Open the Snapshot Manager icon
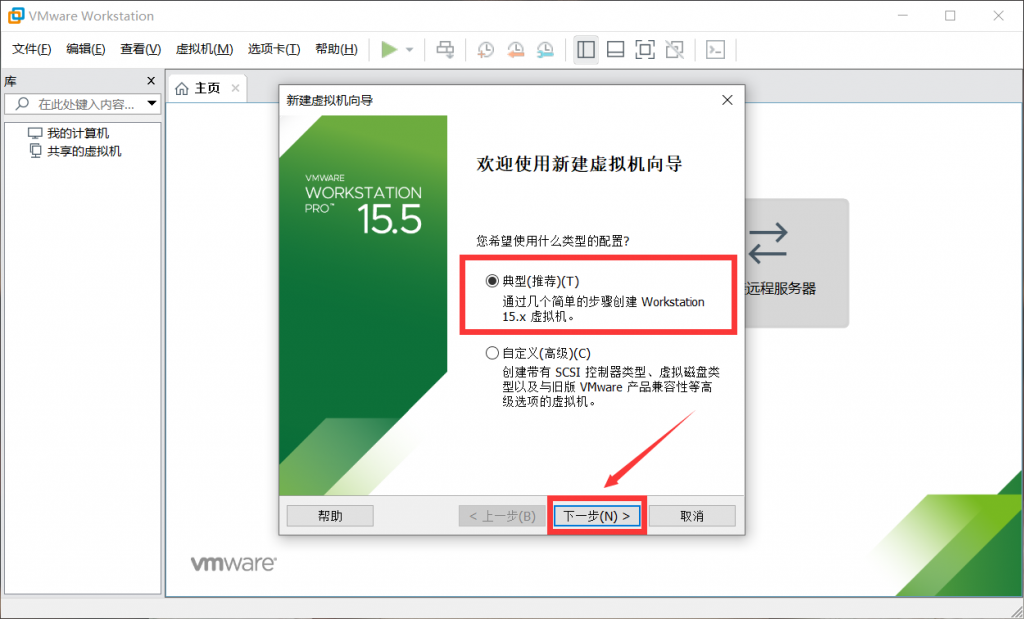The image size is (1024, 619). coord(545,50)
